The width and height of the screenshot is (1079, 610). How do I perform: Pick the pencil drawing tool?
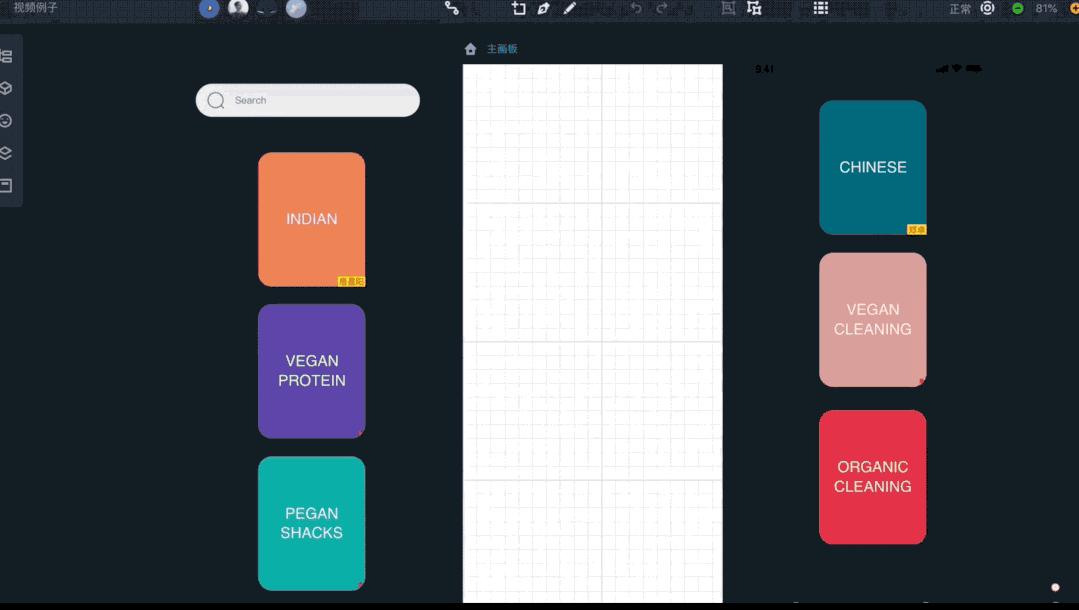[569, 8]
